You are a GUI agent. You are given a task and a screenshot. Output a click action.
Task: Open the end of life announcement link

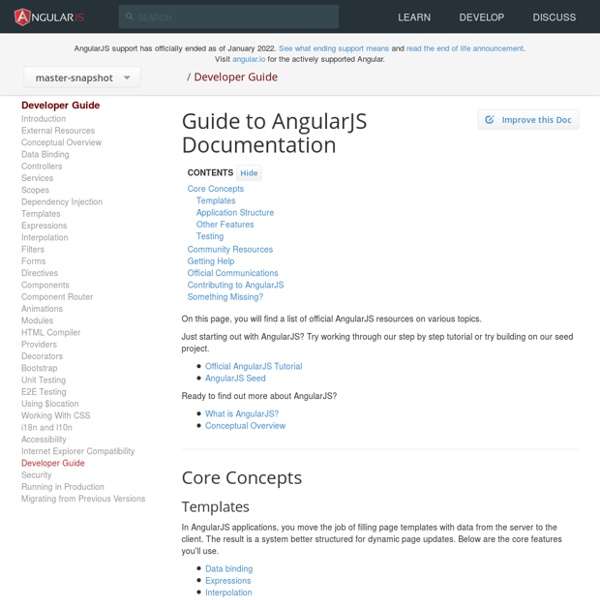[x=465, y=49]
